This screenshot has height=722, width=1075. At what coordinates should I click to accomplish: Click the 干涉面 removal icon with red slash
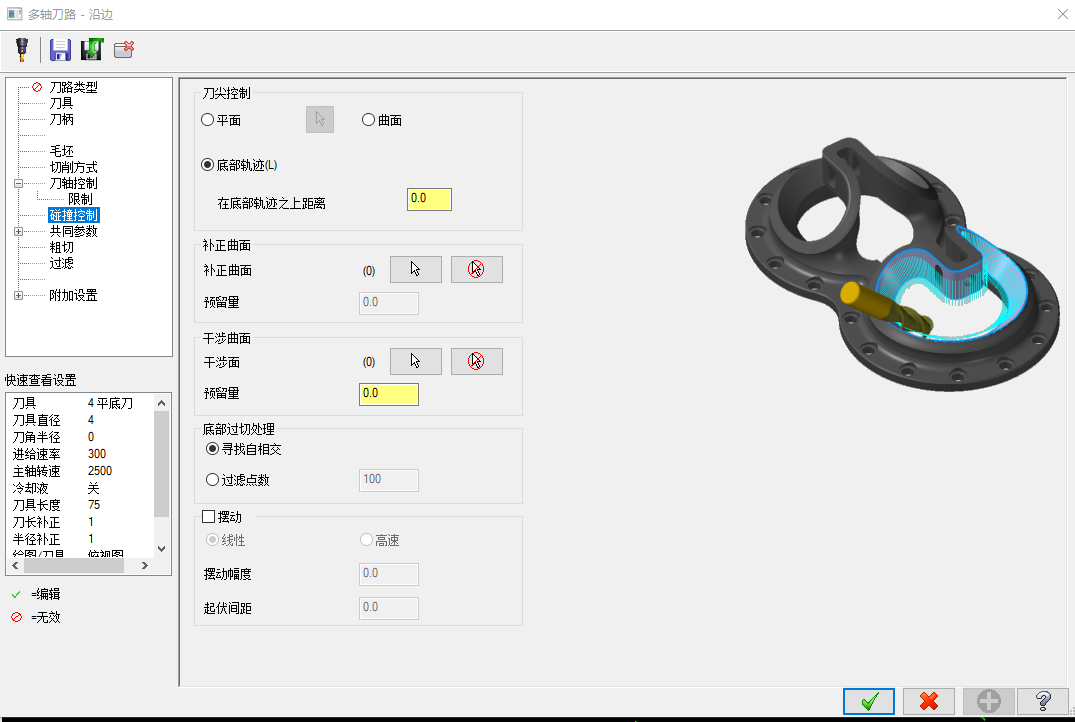coord(476,361)
